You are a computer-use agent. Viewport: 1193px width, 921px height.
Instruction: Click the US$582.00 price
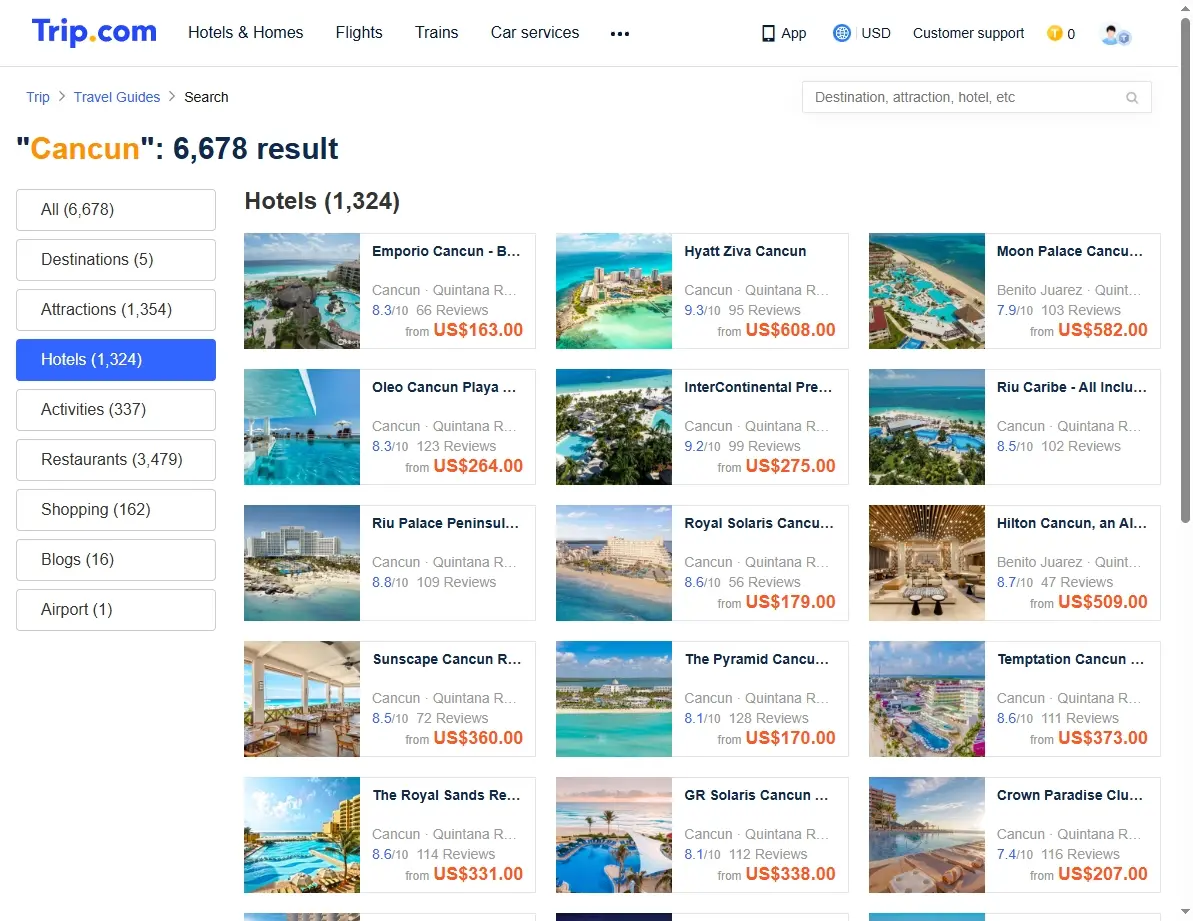[x=1102, y=330]
